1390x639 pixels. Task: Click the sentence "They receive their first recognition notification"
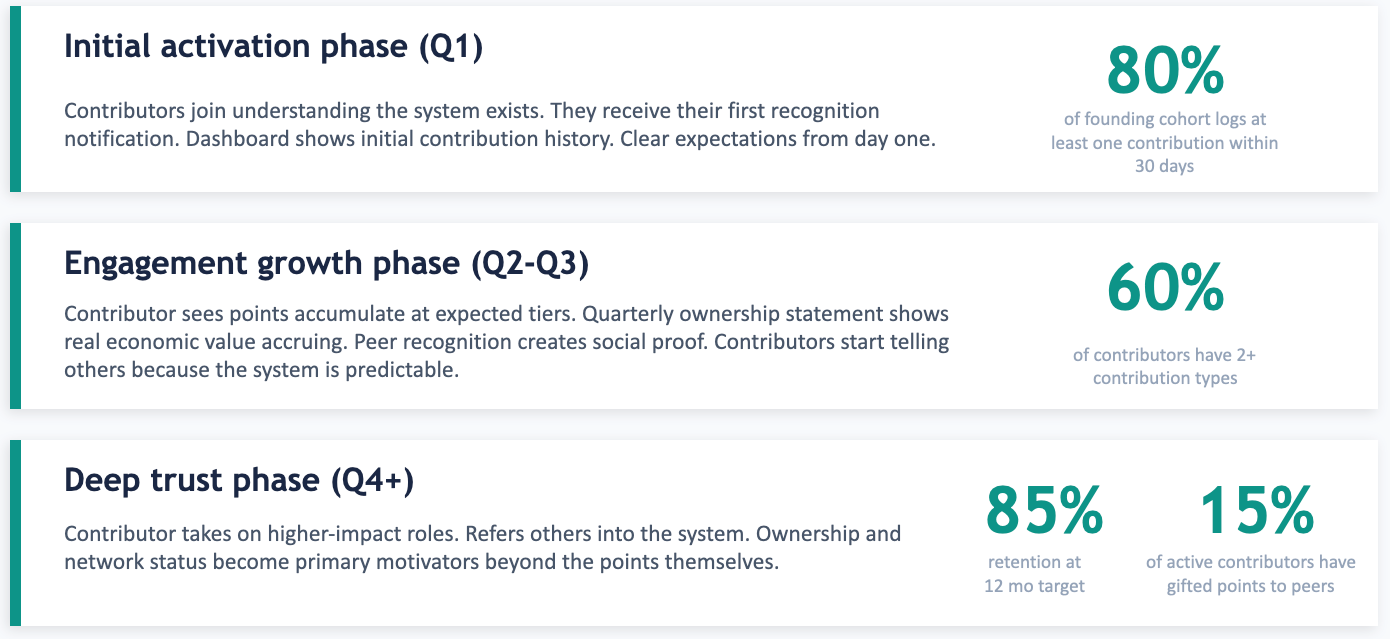point(715,110)
